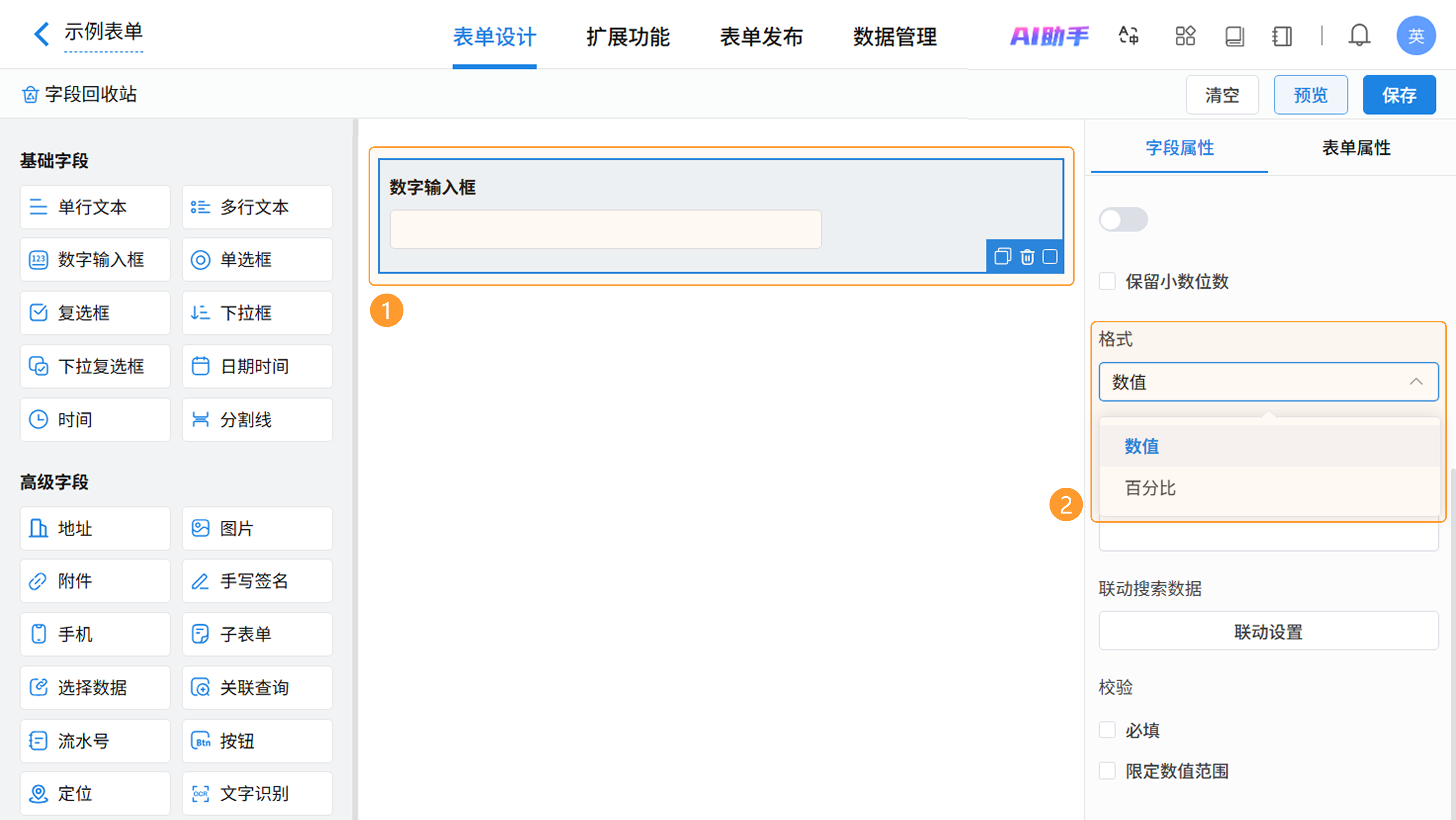Click the user avatar 英
This screenshot has width=1456, height=820.
coord(1415,36)
